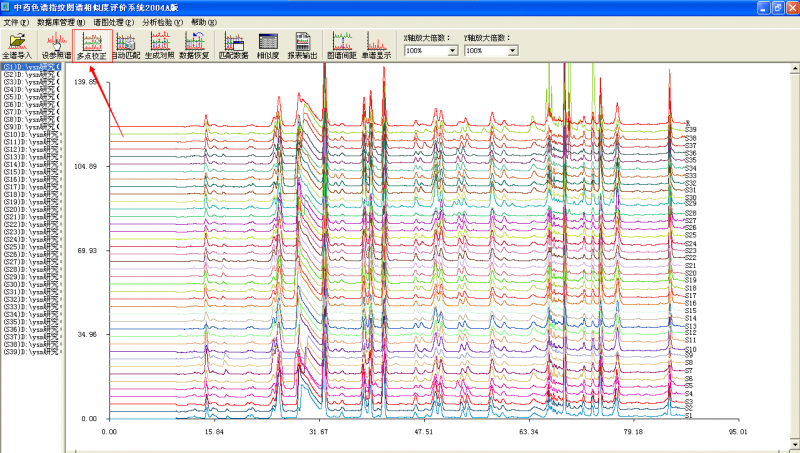The width and height of the screenshot is (800, 453).
Task: Click the 报表输出 report export icon
Action: (303, 45)
